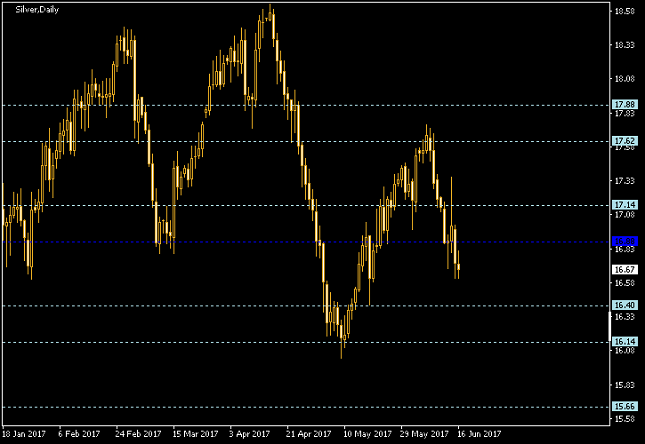Click the 18.08 price scale value
Viewport: 645px width, 444px height.
(x=624, y=79)
